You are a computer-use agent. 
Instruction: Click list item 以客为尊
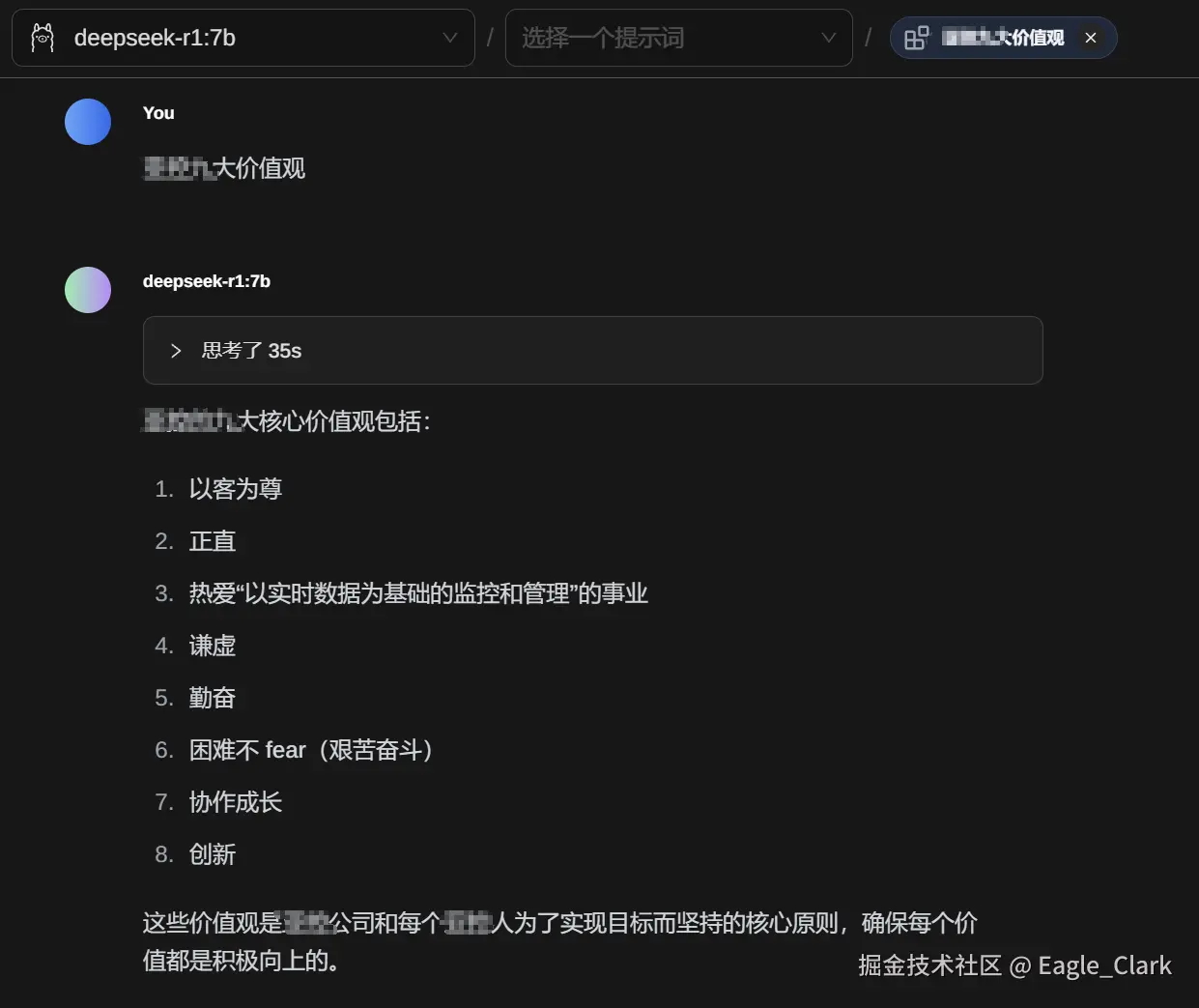(x=236, y=489)
